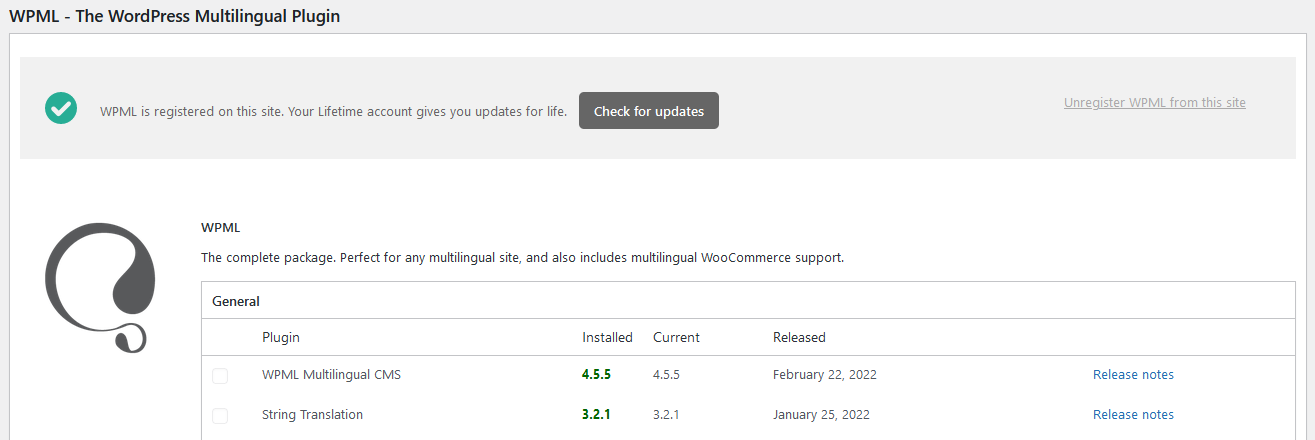Tick the WPML Multilingual CMS checkbox
This screenshot has width=1315, height=440.
click(220, 376)
